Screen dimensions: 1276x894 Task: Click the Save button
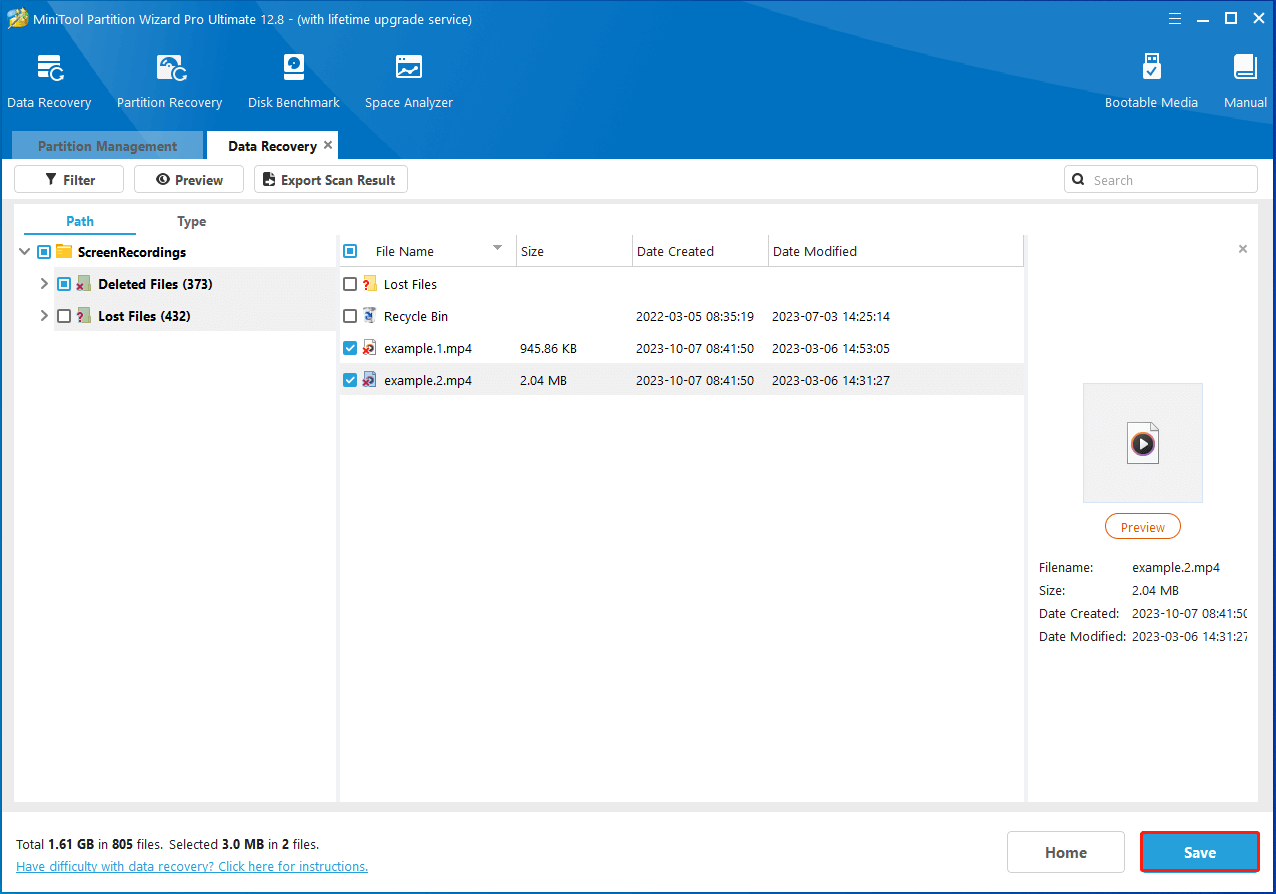pyautogui.click(x=1200, y=852)
